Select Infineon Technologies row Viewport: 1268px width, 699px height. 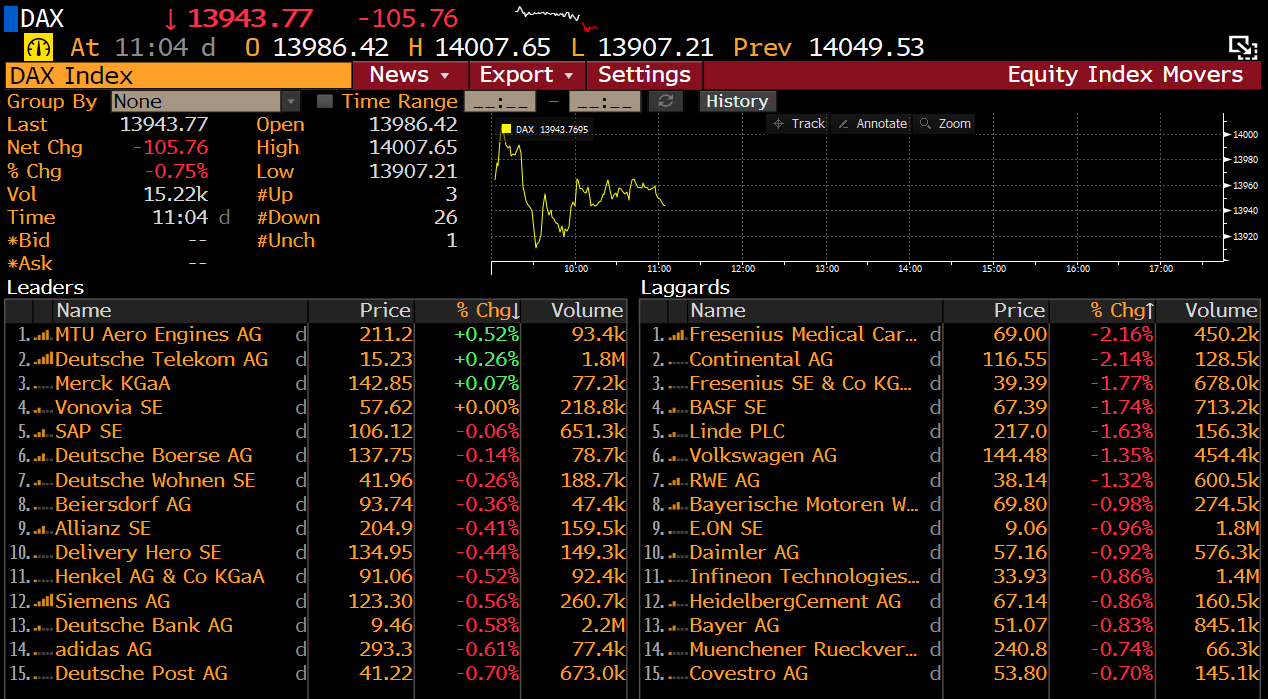click(950, 577)
